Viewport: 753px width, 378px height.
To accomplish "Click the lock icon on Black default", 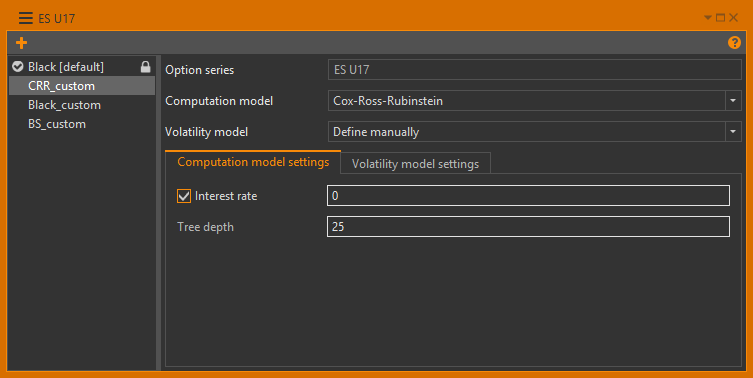I will [145, 66].
